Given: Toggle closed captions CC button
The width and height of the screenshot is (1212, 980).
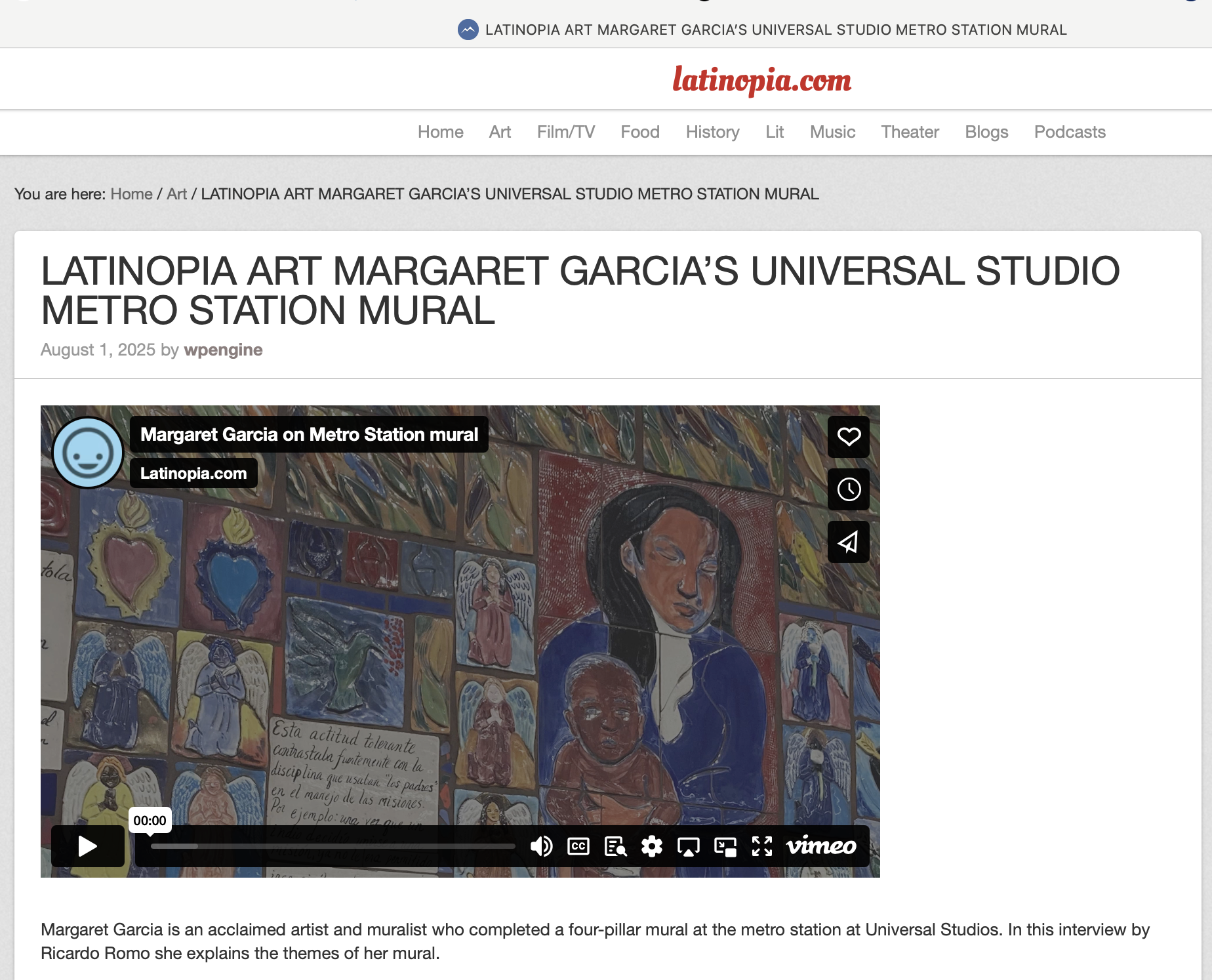Looking at the screenshot, I should pos(578,846).
